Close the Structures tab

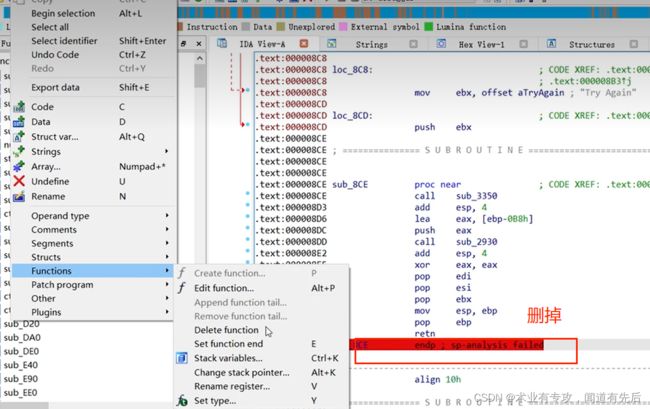pyautogui.click(x=633, y=44)
